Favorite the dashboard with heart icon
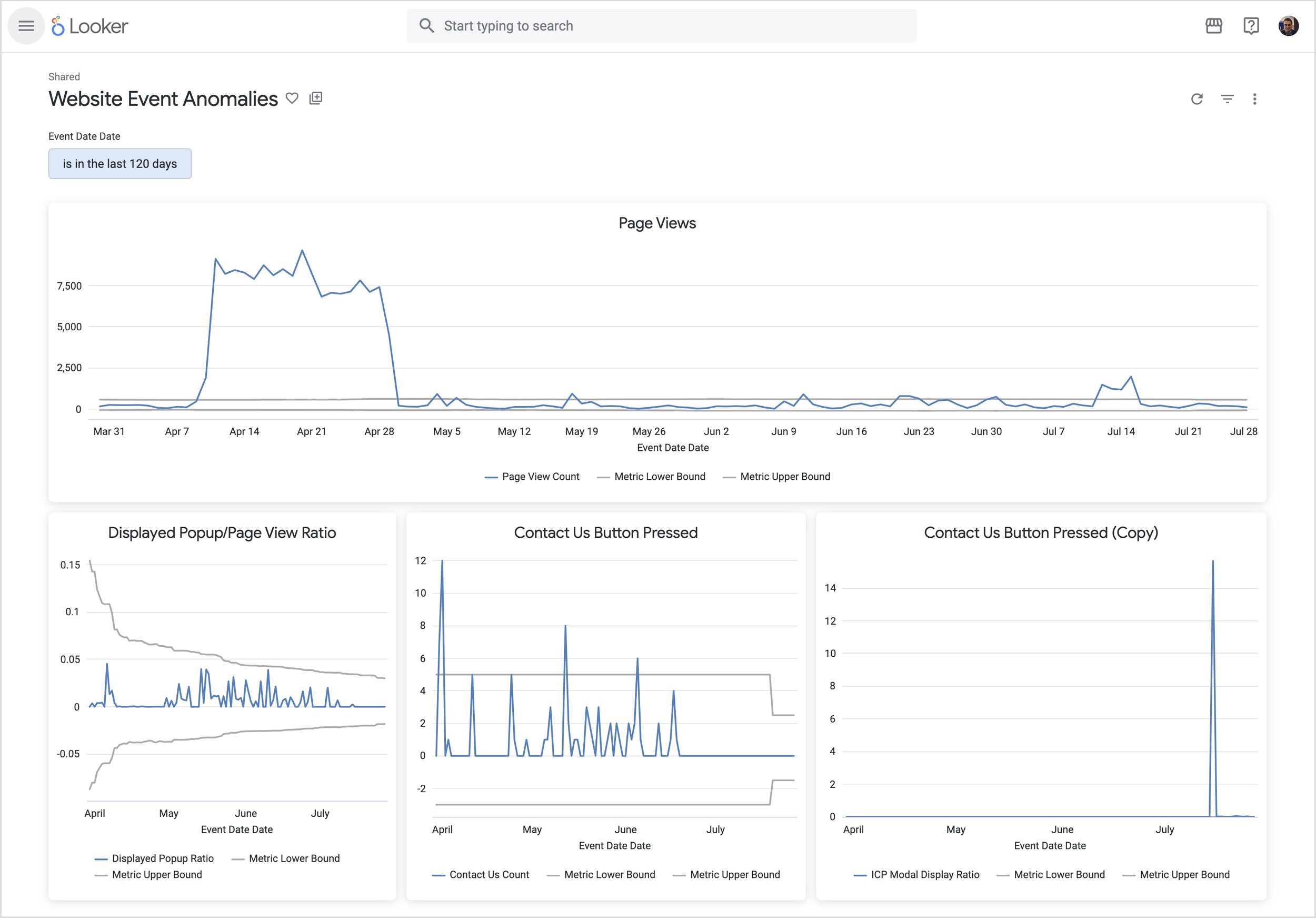Screen dimensions: 1316x918 click(292, 98)
